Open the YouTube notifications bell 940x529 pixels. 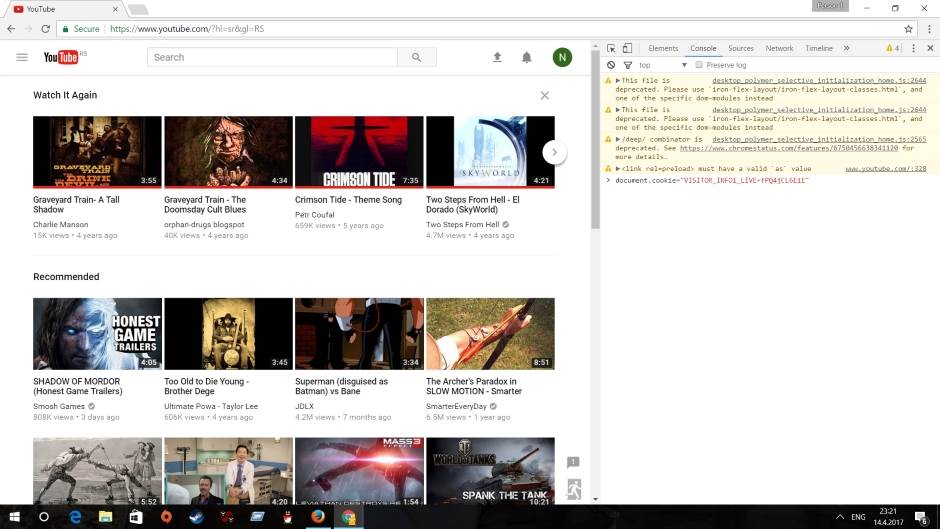[527, 58]
